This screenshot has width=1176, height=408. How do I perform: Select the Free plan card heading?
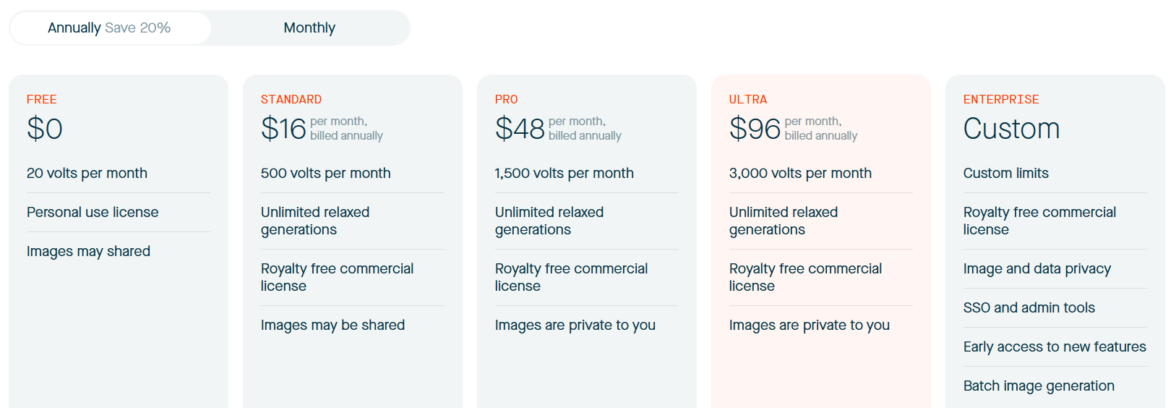42,99
